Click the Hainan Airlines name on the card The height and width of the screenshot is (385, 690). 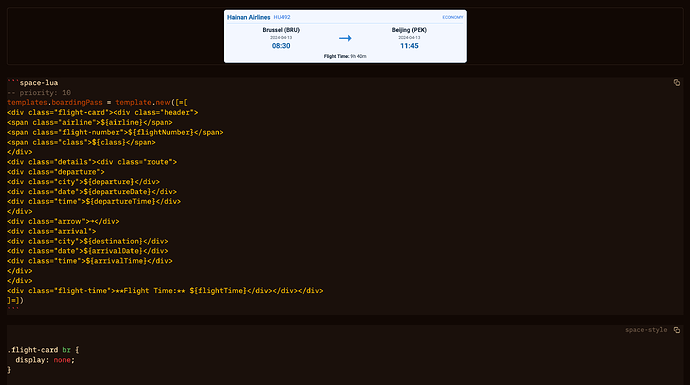(x=248, y=17)
